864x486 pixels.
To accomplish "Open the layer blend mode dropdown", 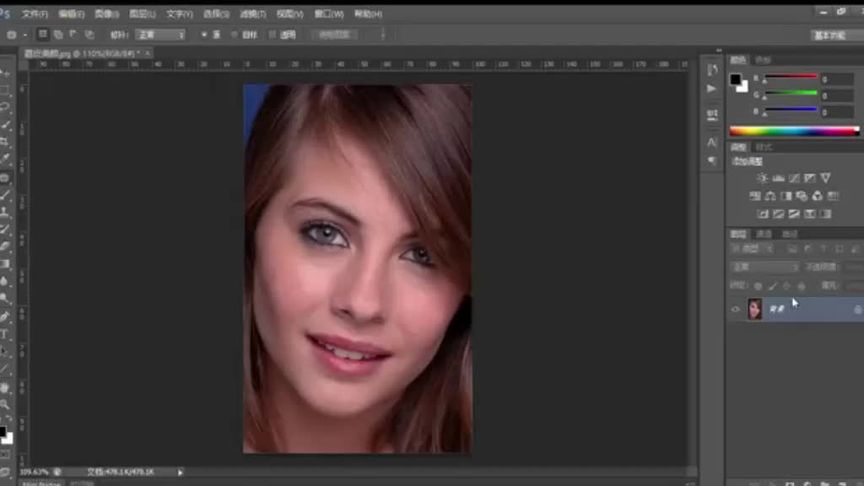I will tap(764, 267).
